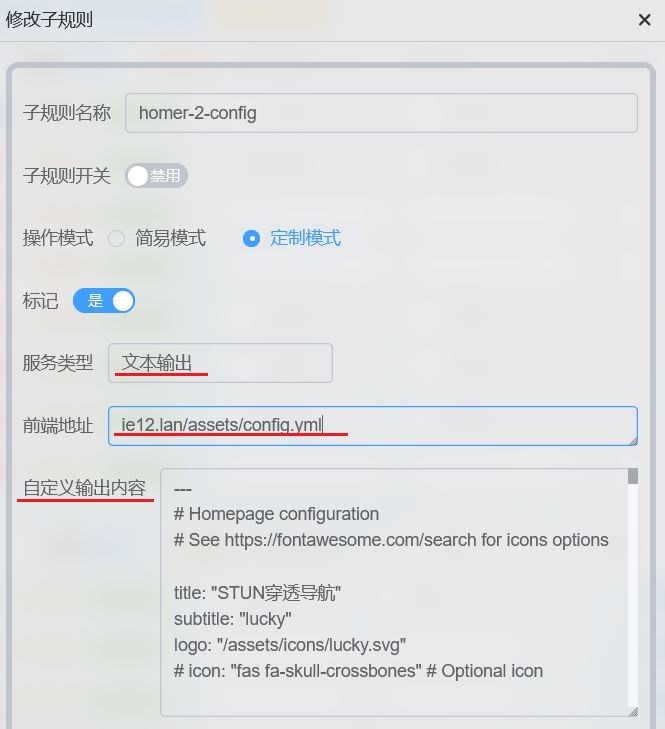The image size is (665, 729).
Task: Click the 定制模式 label text
Action: click(305, 238)
